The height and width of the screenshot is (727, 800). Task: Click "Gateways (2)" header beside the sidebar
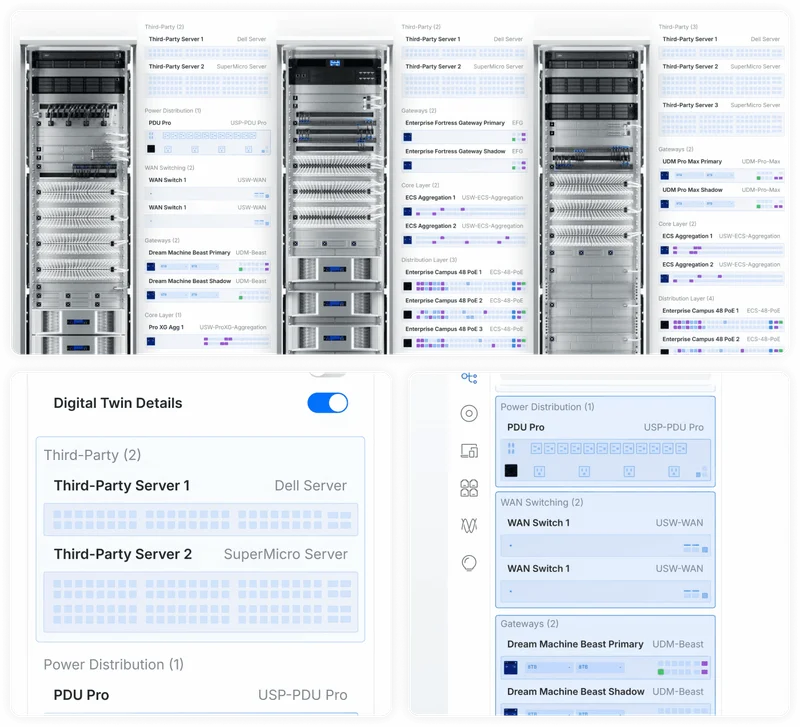pyautogui.click(x=530, y=624)
